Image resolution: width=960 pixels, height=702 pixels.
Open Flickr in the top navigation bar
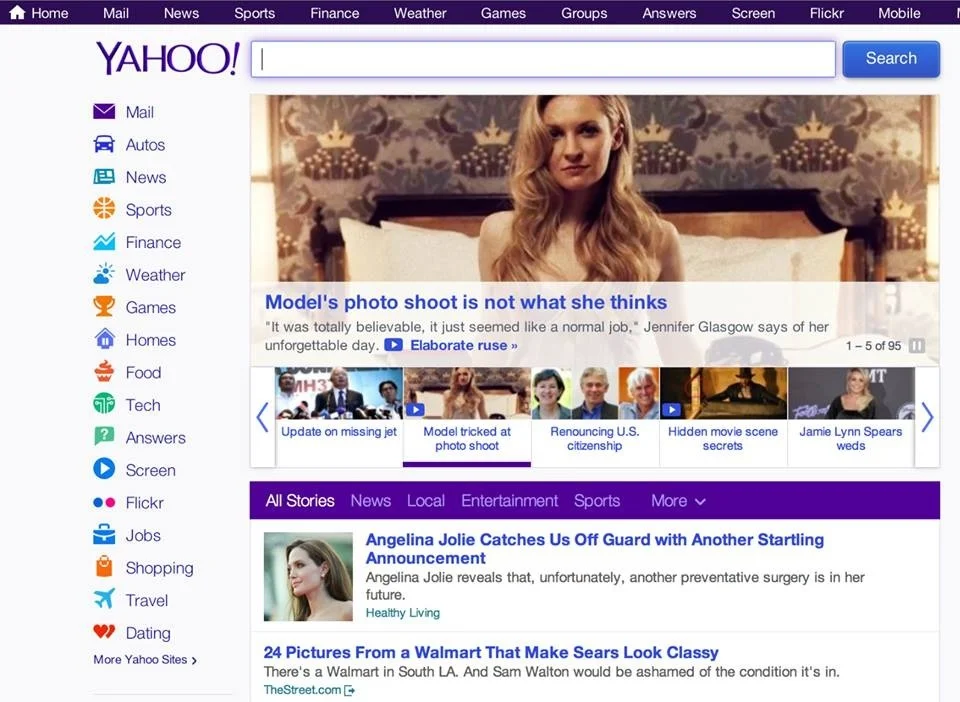827,13
